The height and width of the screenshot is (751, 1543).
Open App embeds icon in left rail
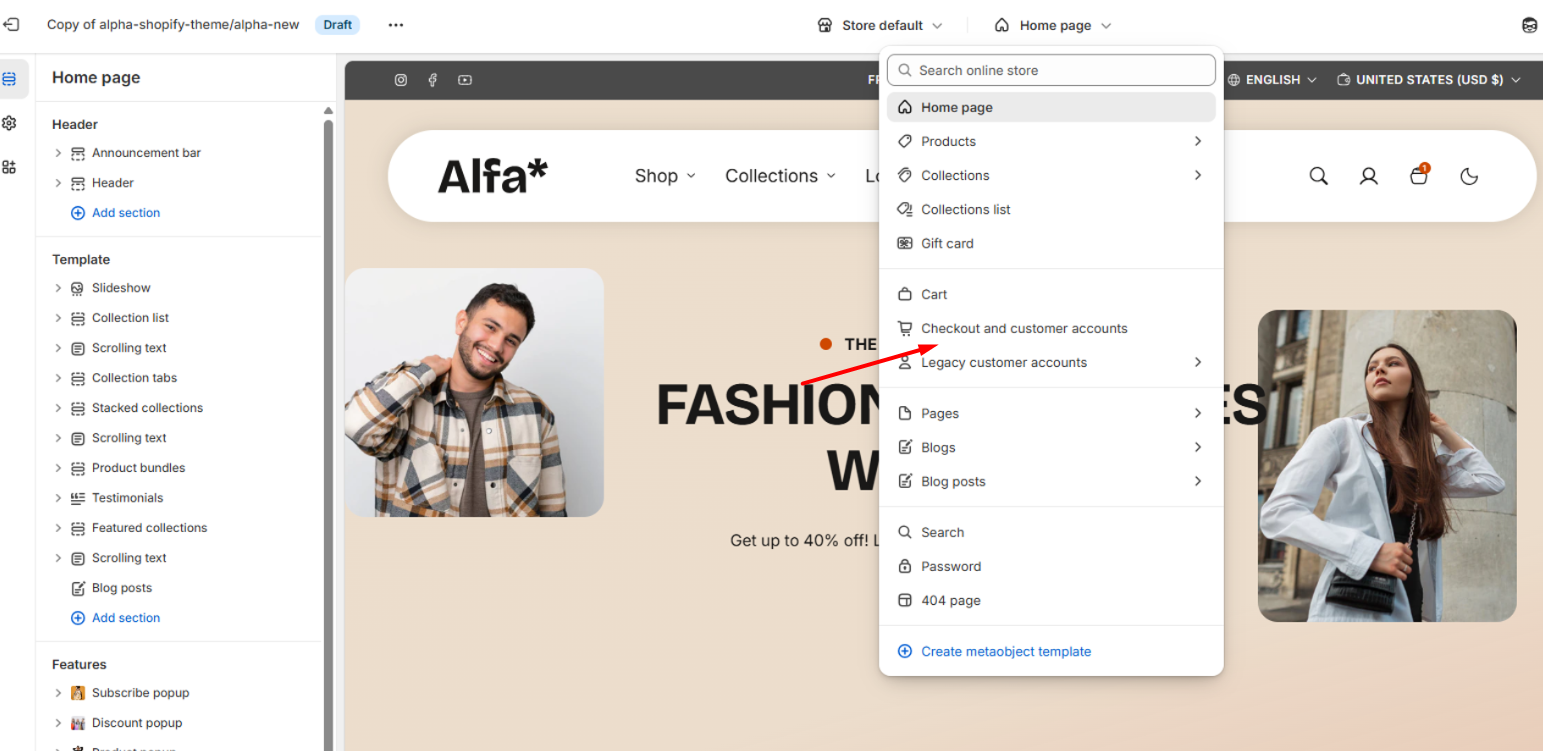[x=9, y=167]
